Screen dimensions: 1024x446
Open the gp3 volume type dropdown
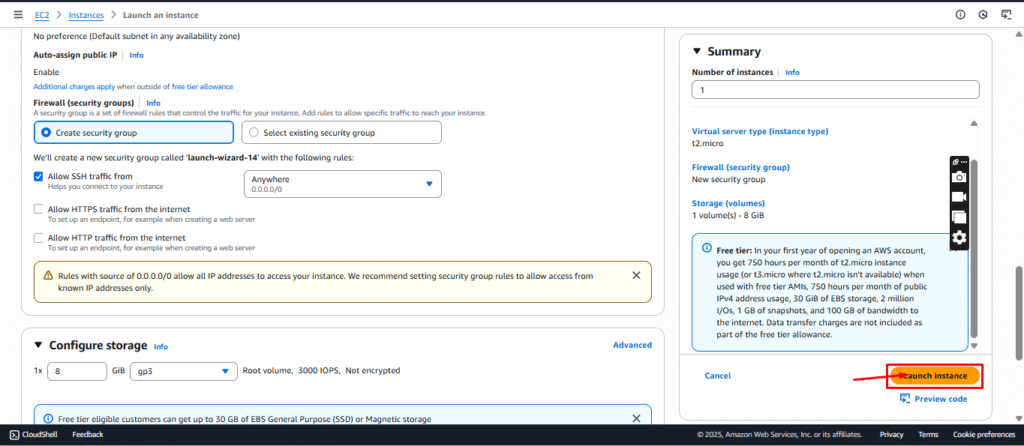tap(184, 371)
